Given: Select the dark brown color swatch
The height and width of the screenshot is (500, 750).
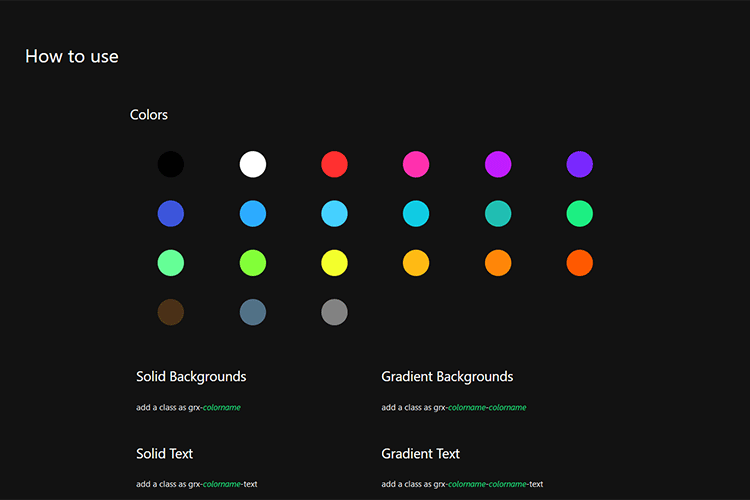Looking at the screenshot, I should pos(171,312).
